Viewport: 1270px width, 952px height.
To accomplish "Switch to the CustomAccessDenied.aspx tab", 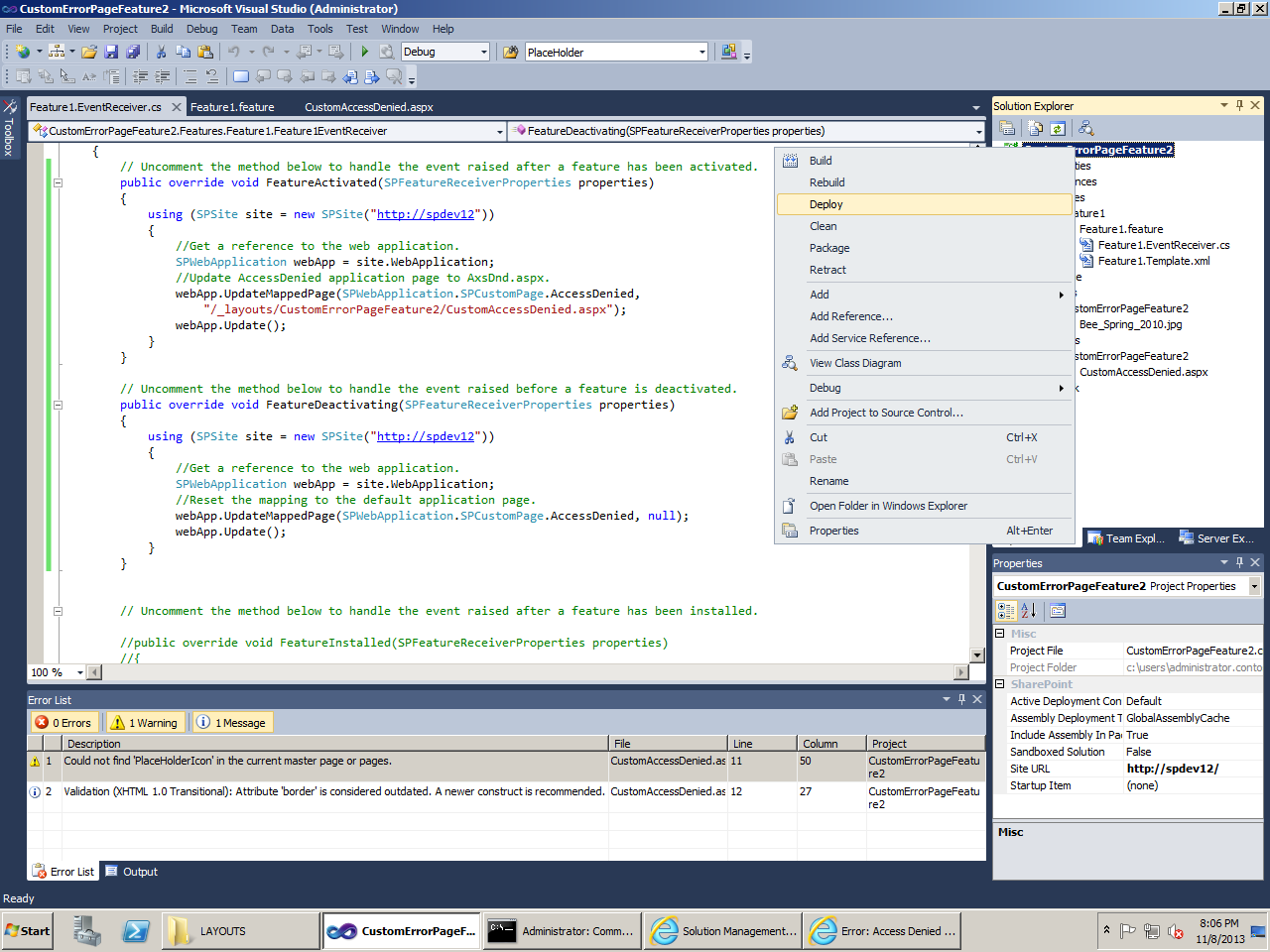I will pyautogui.click(x=368, y=107).
